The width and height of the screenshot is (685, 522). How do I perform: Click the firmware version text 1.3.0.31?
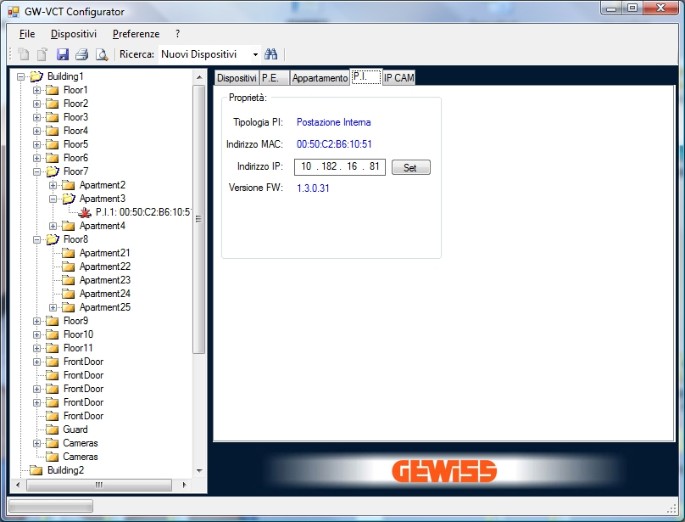click(x=313, y=188)
